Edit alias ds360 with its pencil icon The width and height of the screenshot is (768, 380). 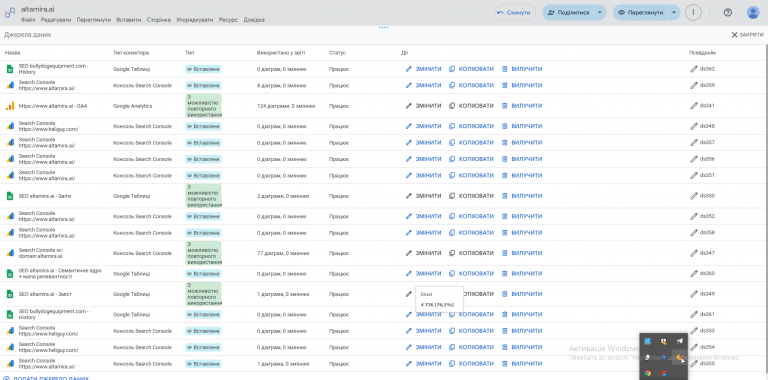(694, 273)
